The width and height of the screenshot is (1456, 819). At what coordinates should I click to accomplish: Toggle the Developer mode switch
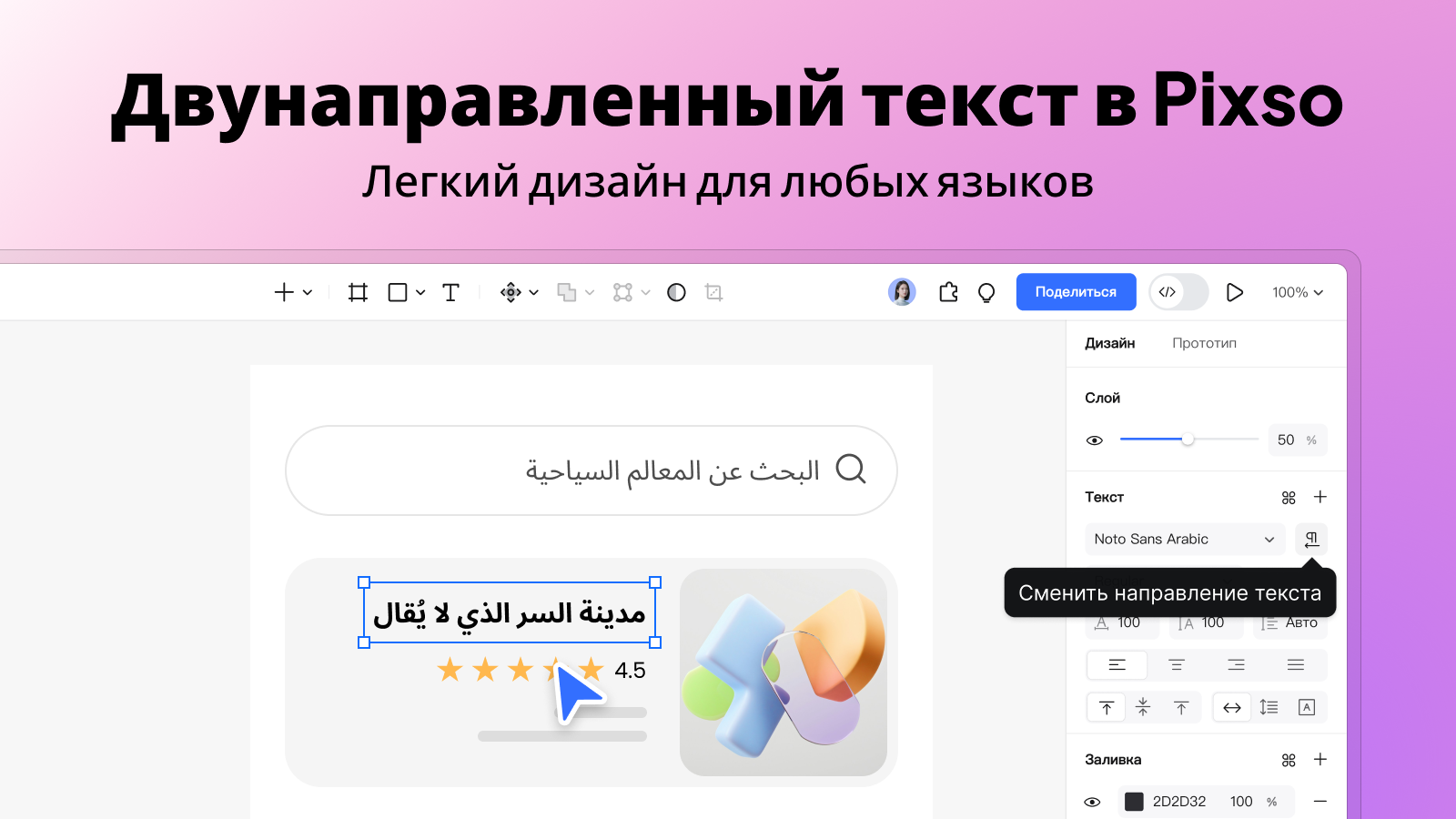(1178, 292)
